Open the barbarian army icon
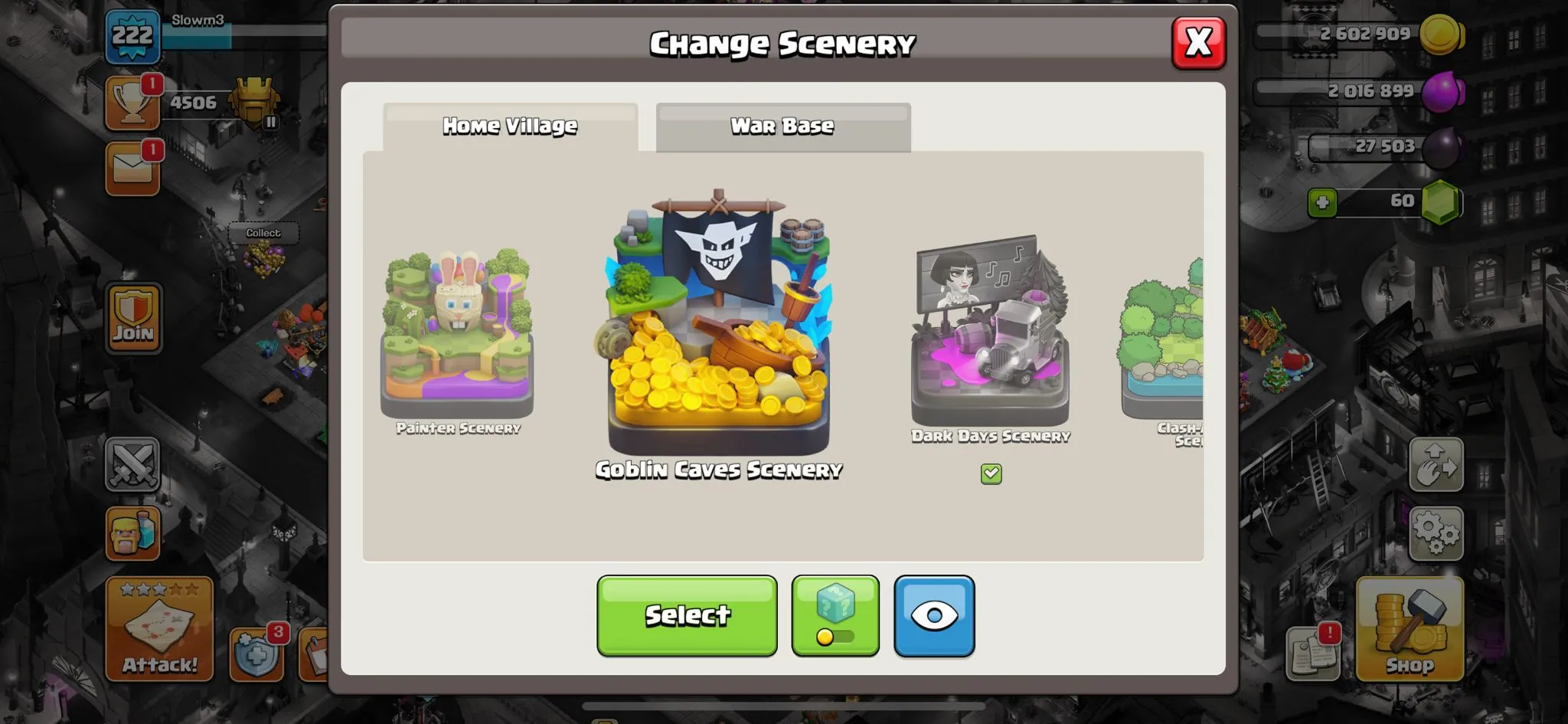 tap(132, 532)
